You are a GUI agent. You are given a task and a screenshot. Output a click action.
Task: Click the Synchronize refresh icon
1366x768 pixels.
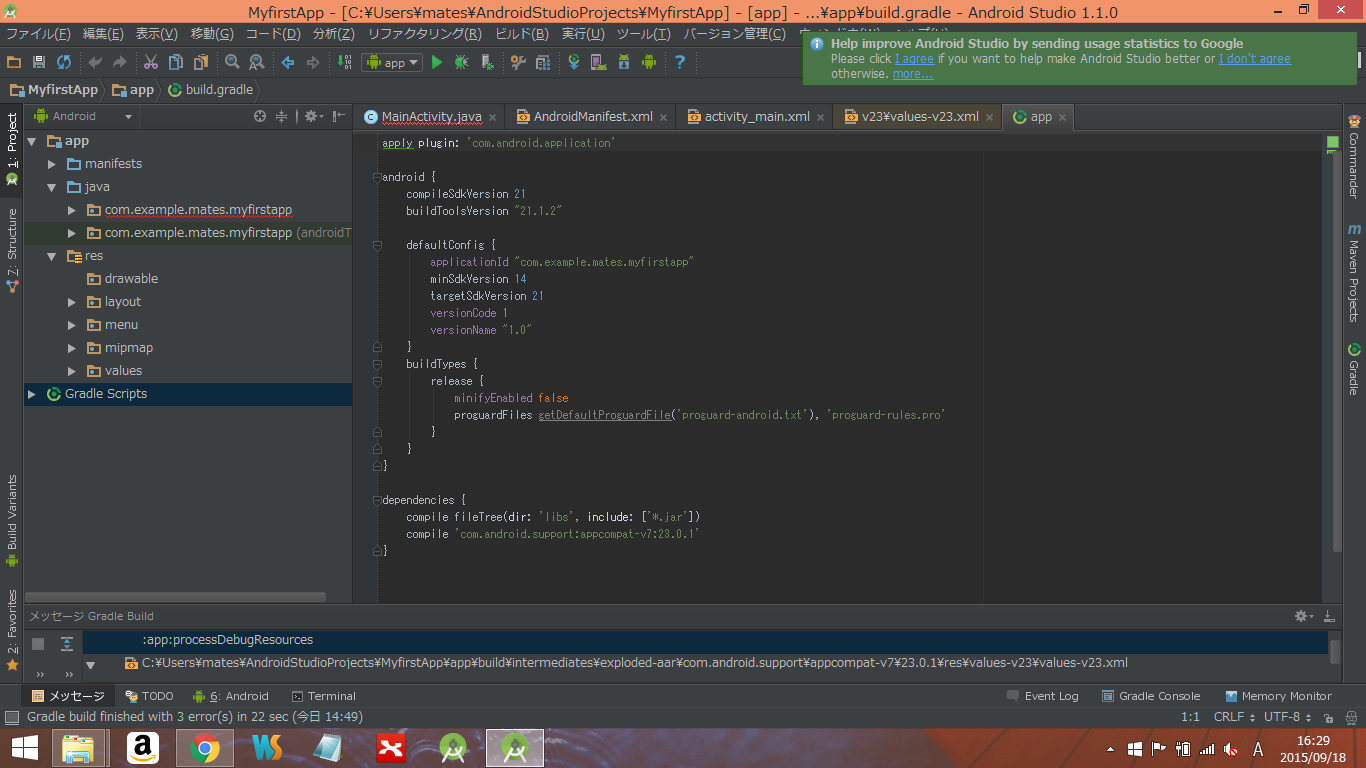(x=63, y=62)
